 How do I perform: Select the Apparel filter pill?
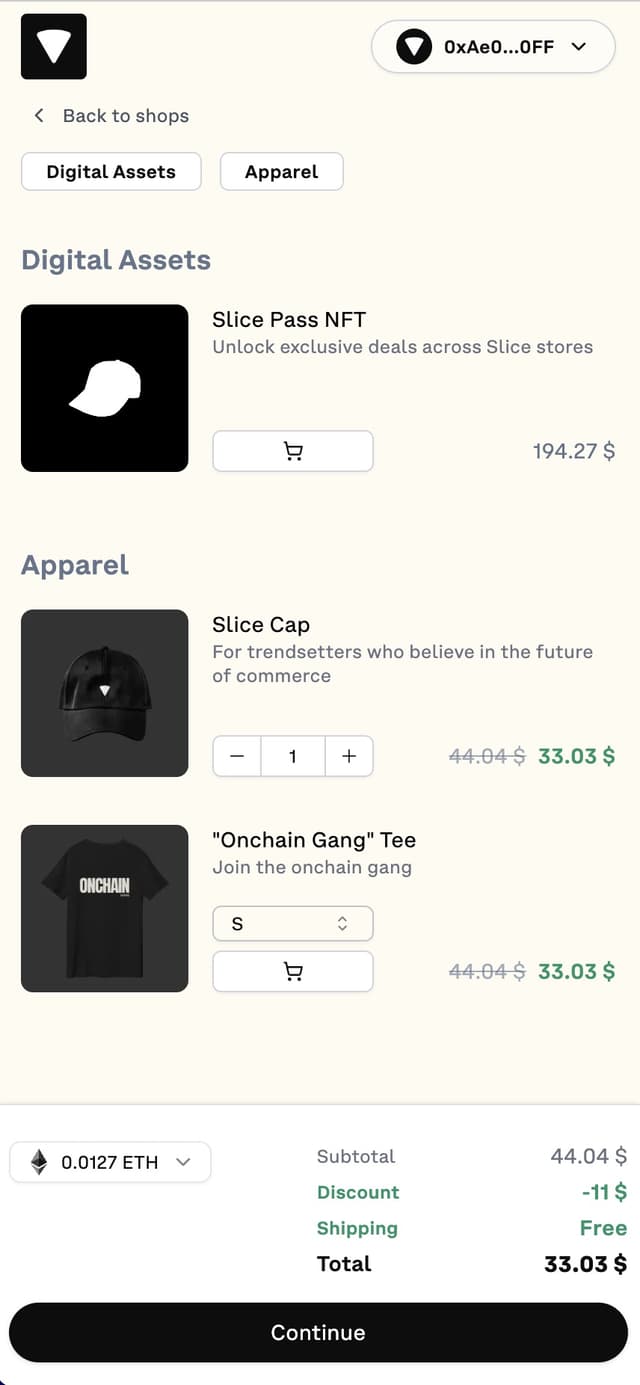(x=281, y=171)
